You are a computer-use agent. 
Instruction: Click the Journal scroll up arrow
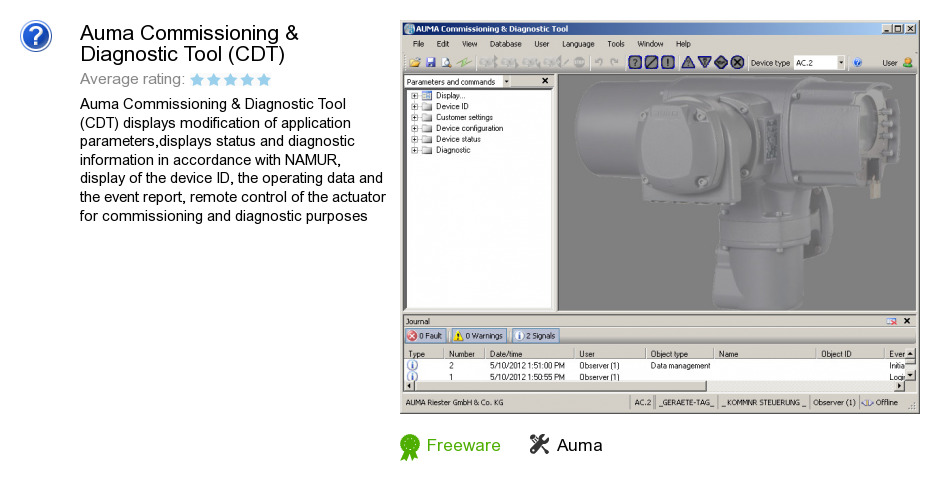point(910,354)
